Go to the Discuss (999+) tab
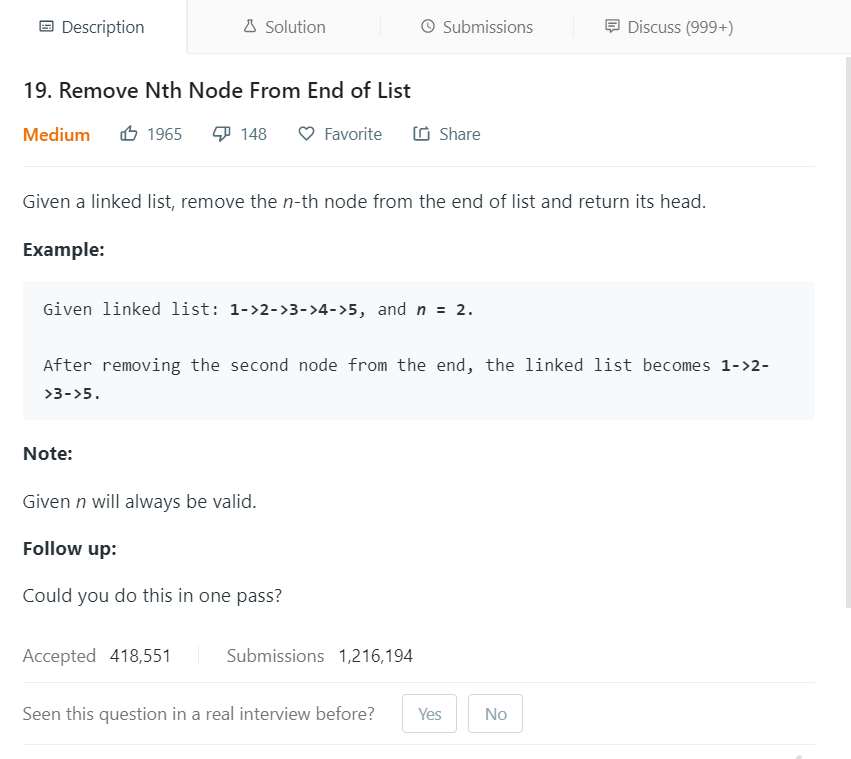 tap(680, 27)
